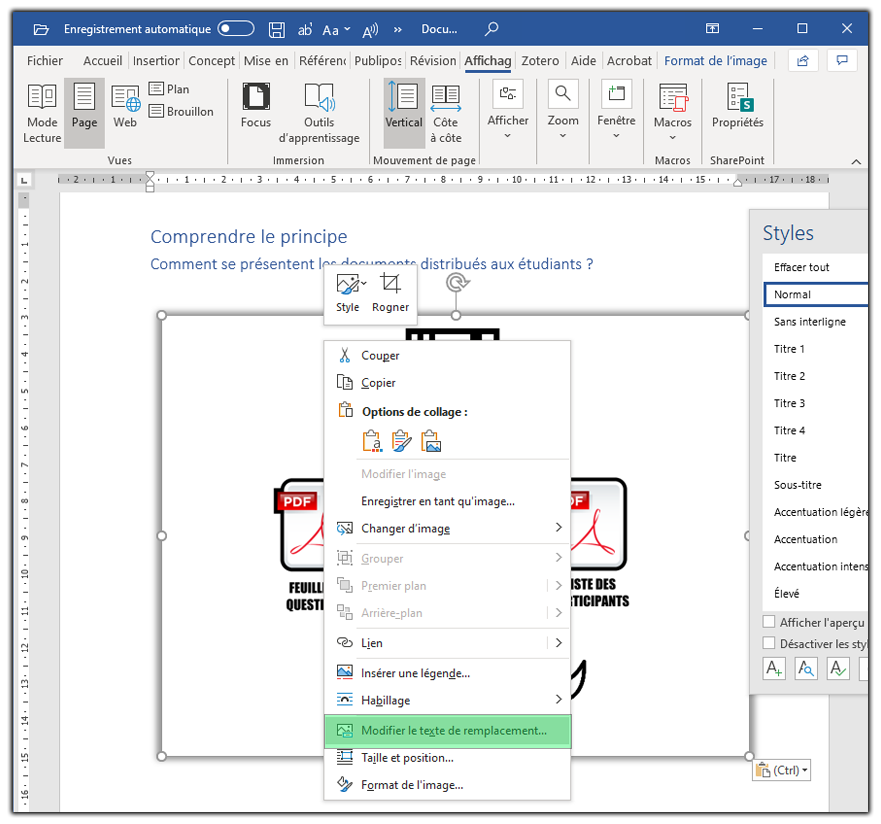Check Désactiver les styles liés checkbox

[769, 643]
